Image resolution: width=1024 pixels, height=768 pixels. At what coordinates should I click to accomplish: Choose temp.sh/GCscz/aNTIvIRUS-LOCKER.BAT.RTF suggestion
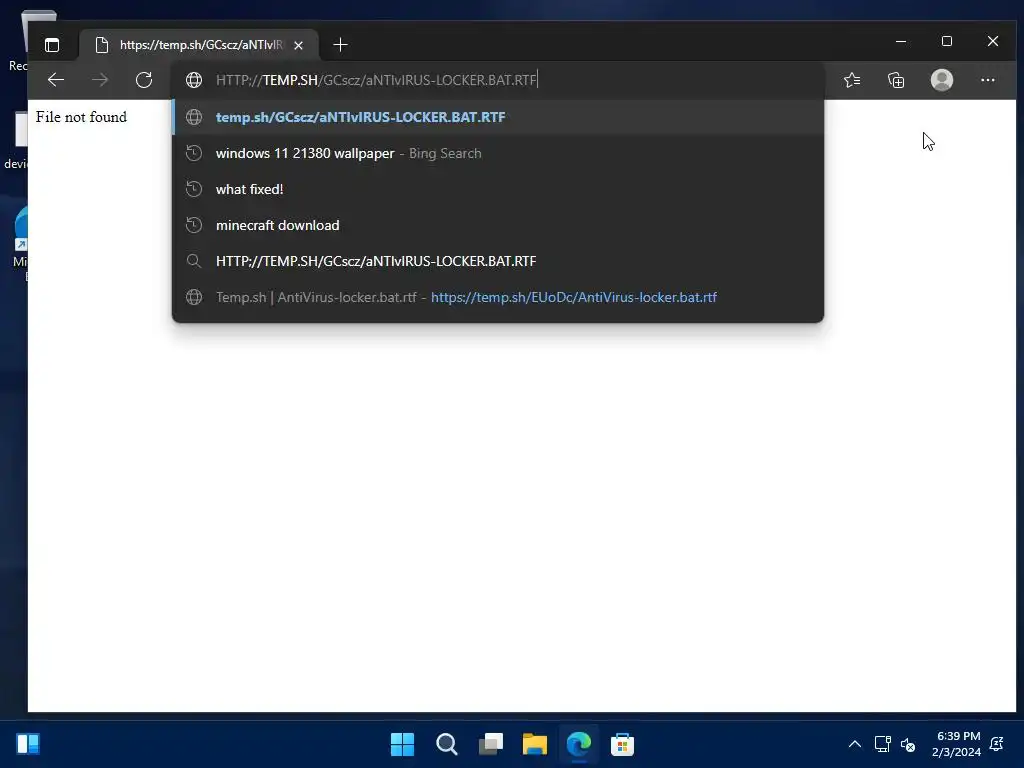(x=498, y=117)
